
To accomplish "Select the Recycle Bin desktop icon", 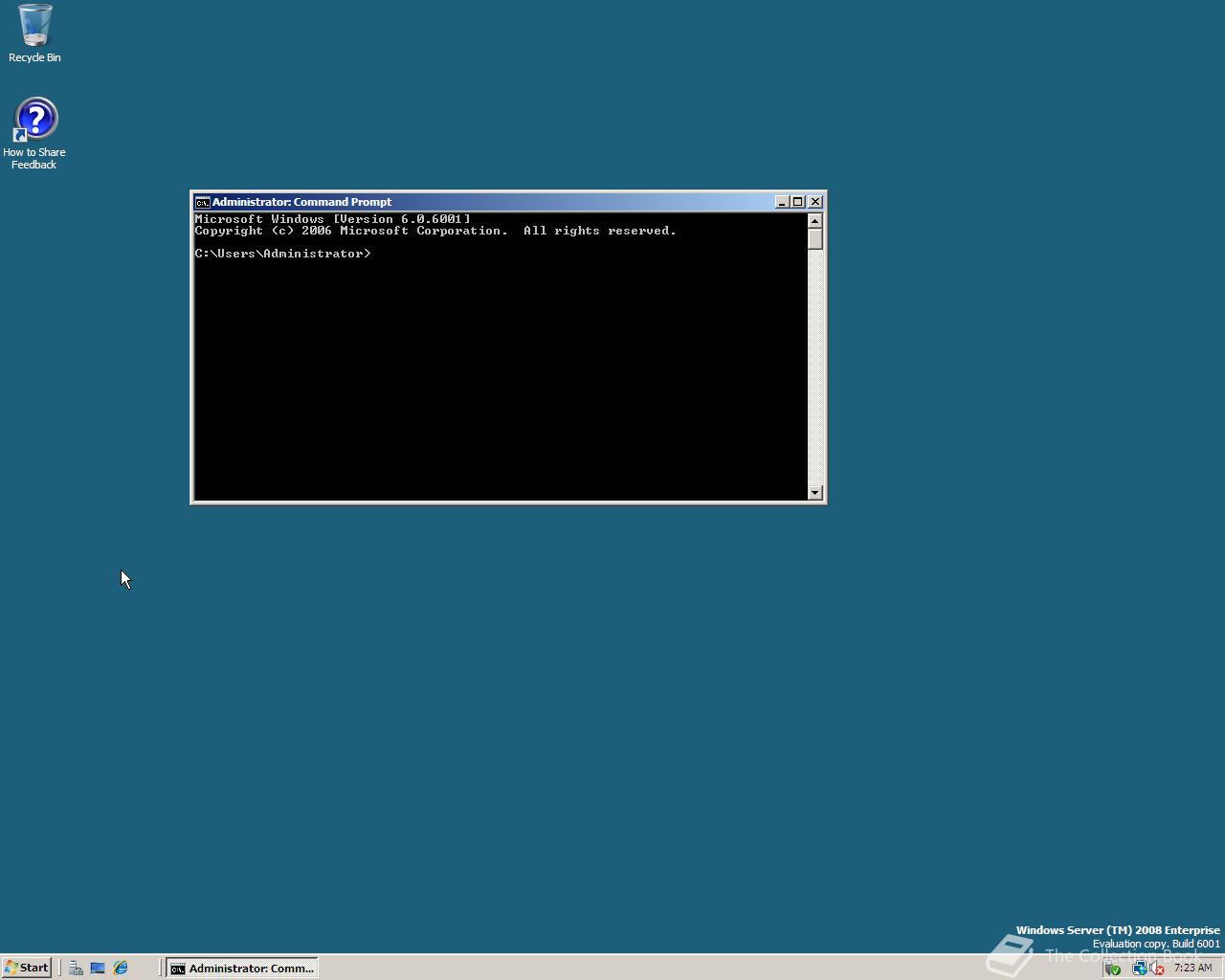I will (34, 33).
